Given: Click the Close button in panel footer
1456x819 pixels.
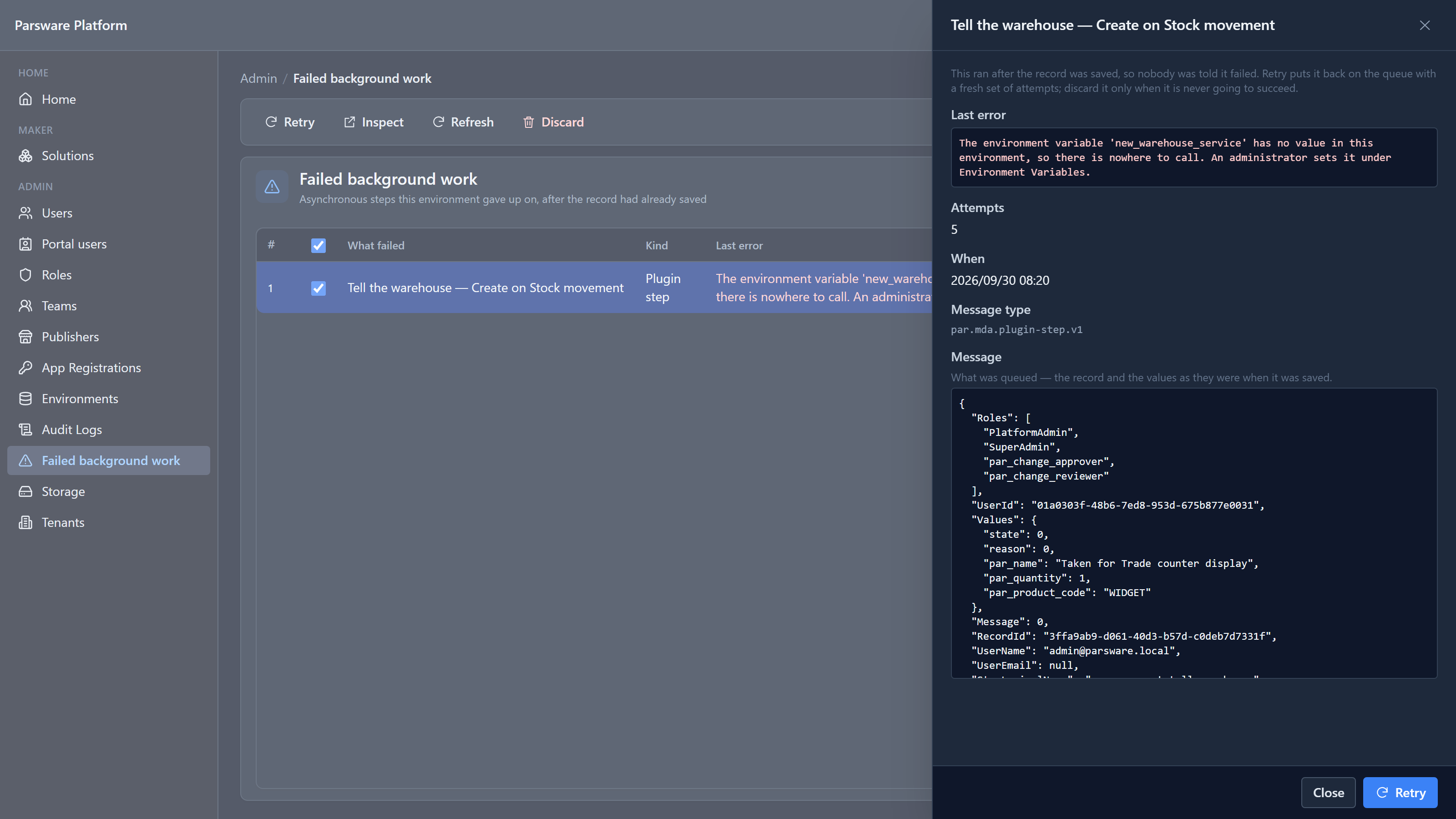Looking at the screenshot, I should [x=1328, y=793].
